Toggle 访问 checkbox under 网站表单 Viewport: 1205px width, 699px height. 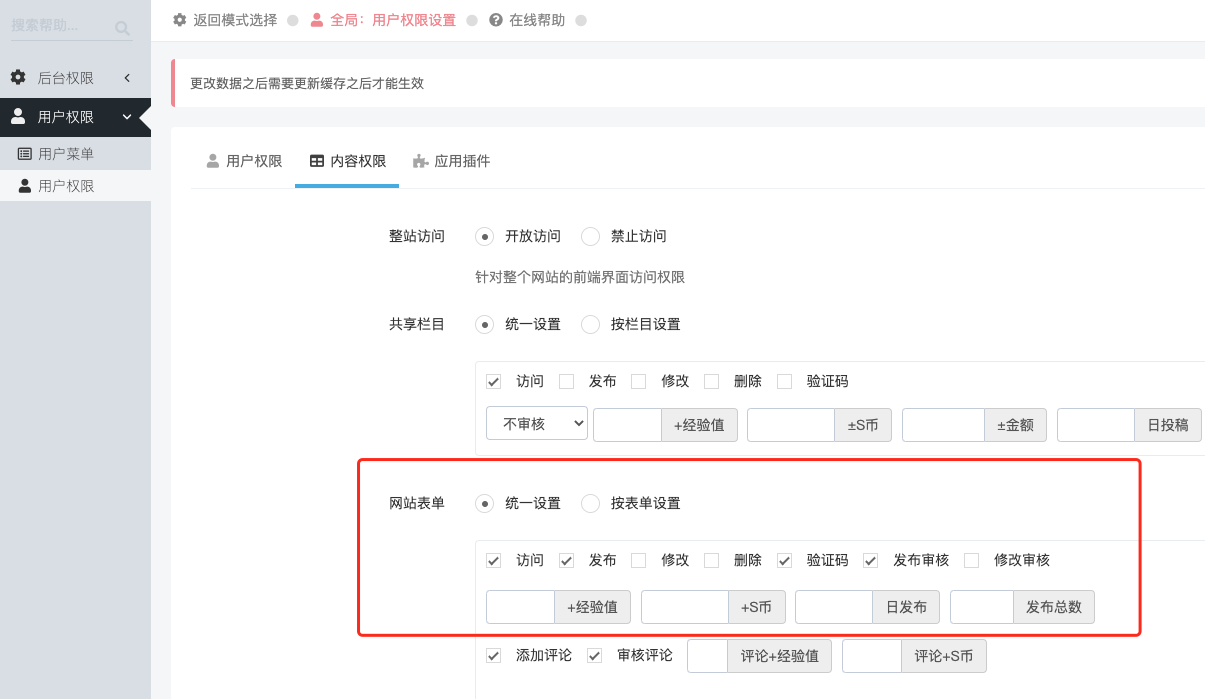[x=494, y=560]
